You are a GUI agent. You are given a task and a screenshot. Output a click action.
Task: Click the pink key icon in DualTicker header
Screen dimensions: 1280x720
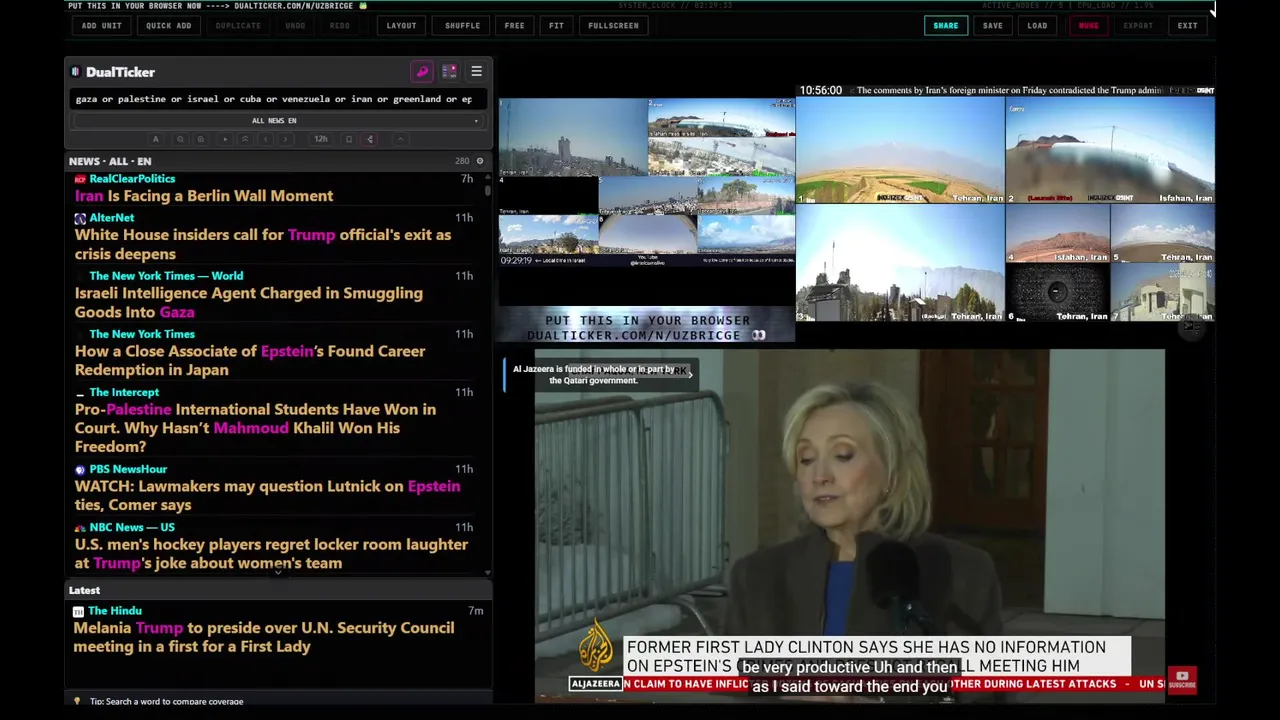[422, 72]
